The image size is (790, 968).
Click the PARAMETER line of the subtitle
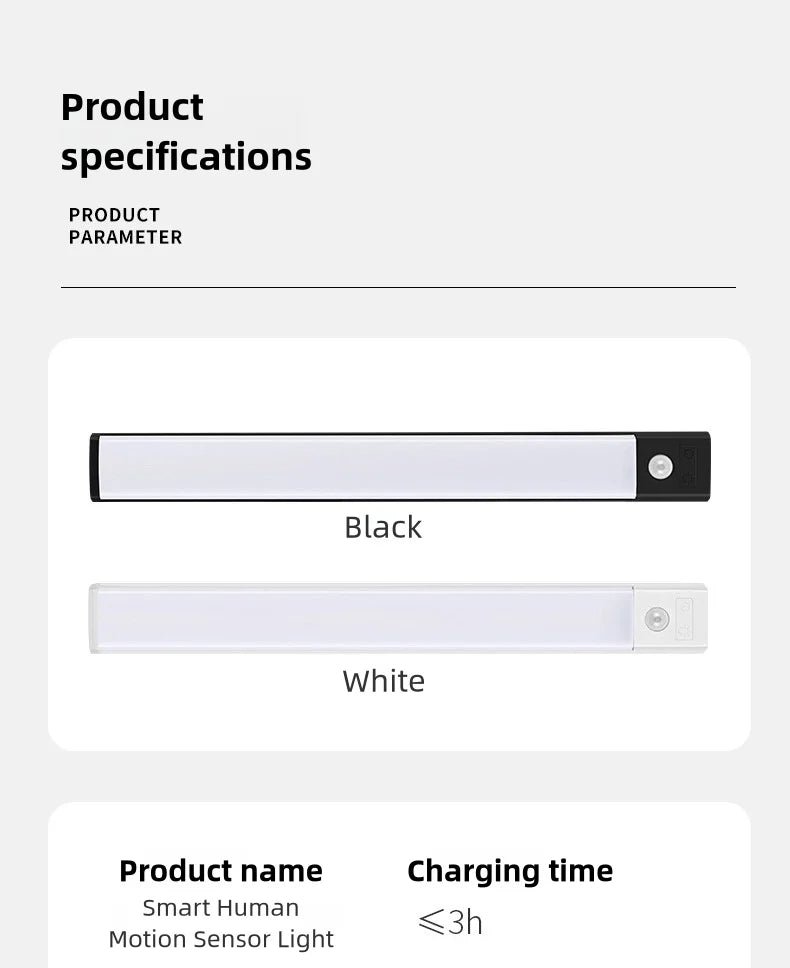(125, 238)
